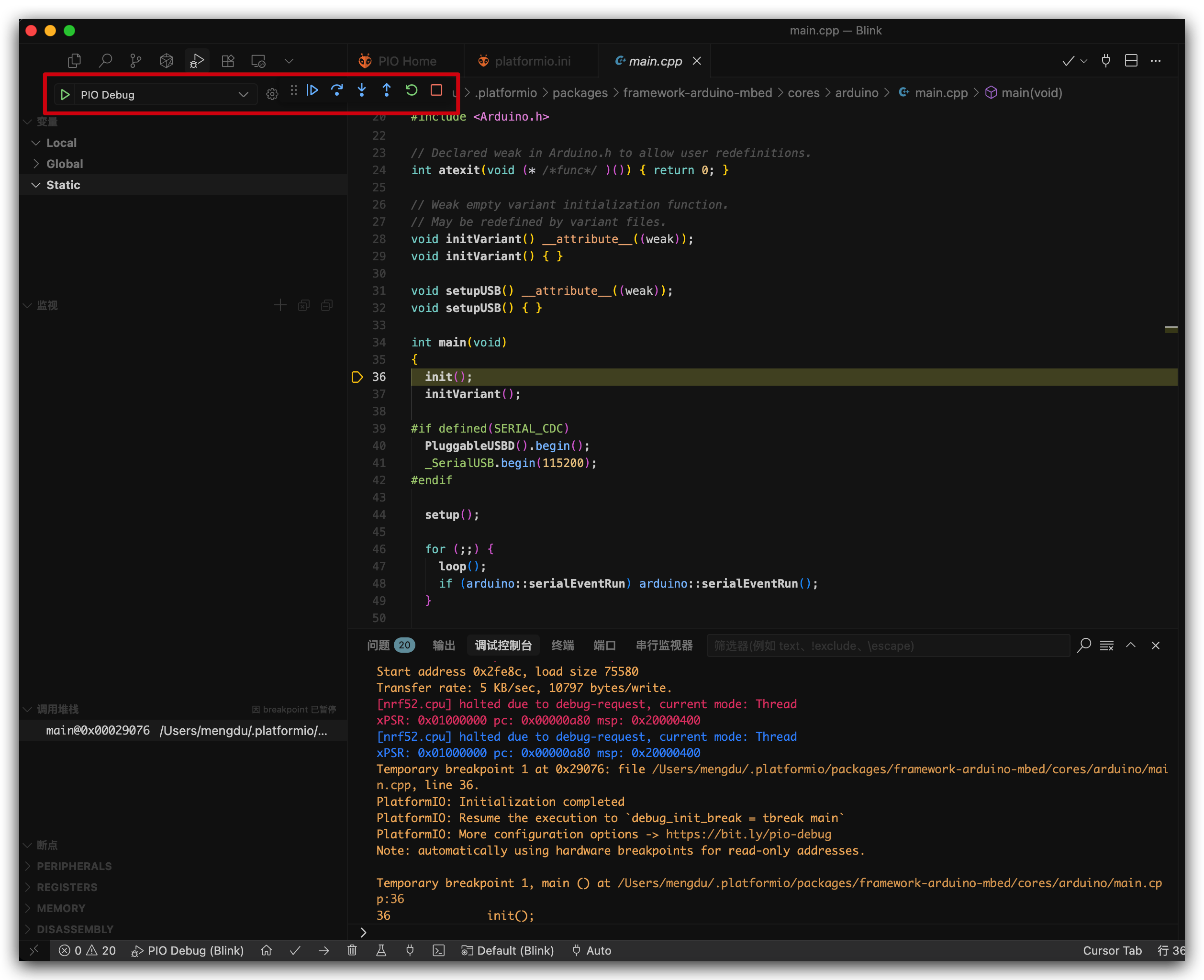
Task: Toggle breakpoint on line 37 gutter
Action: [357, 394]
